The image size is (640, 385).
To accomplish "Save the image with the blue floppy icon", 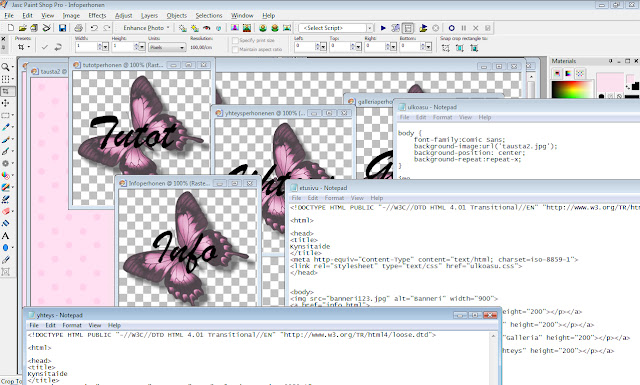I will (x=62, y=28).
